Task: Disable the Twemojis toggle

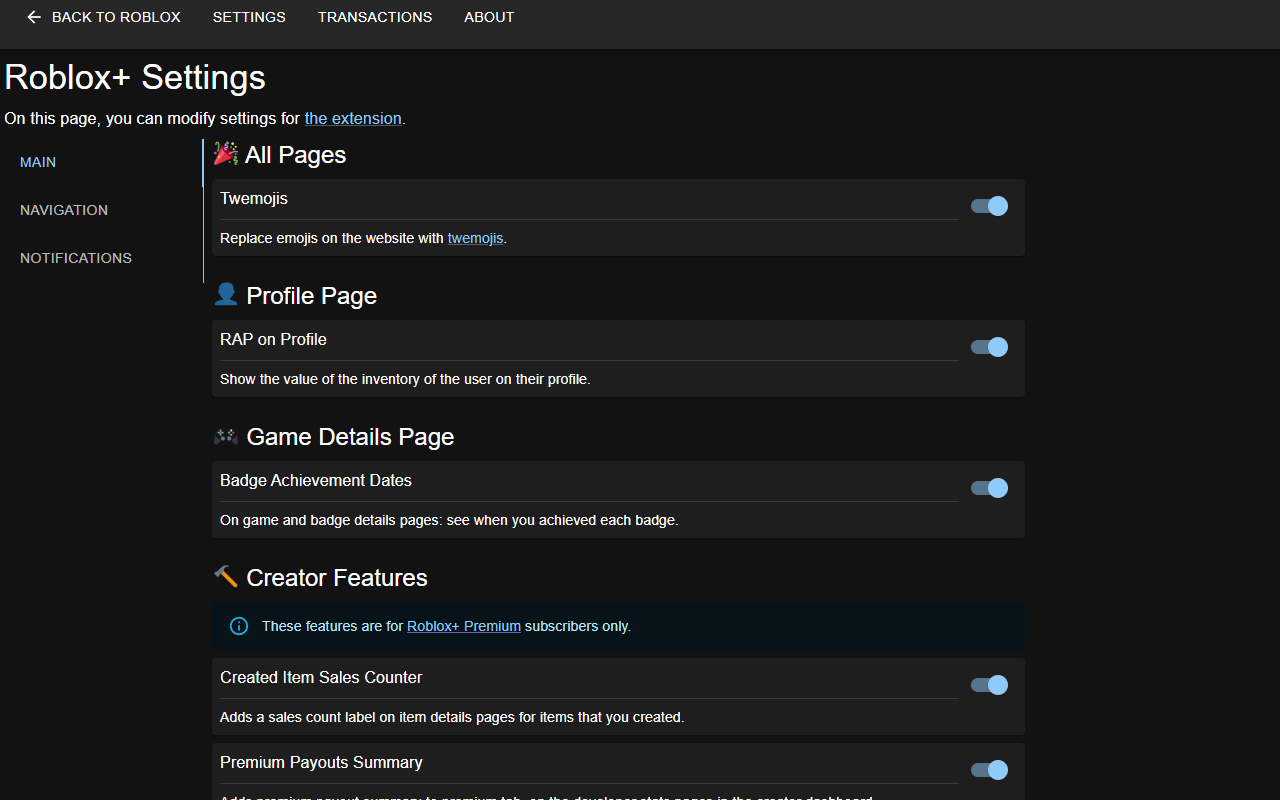Action: click(989, 206)
